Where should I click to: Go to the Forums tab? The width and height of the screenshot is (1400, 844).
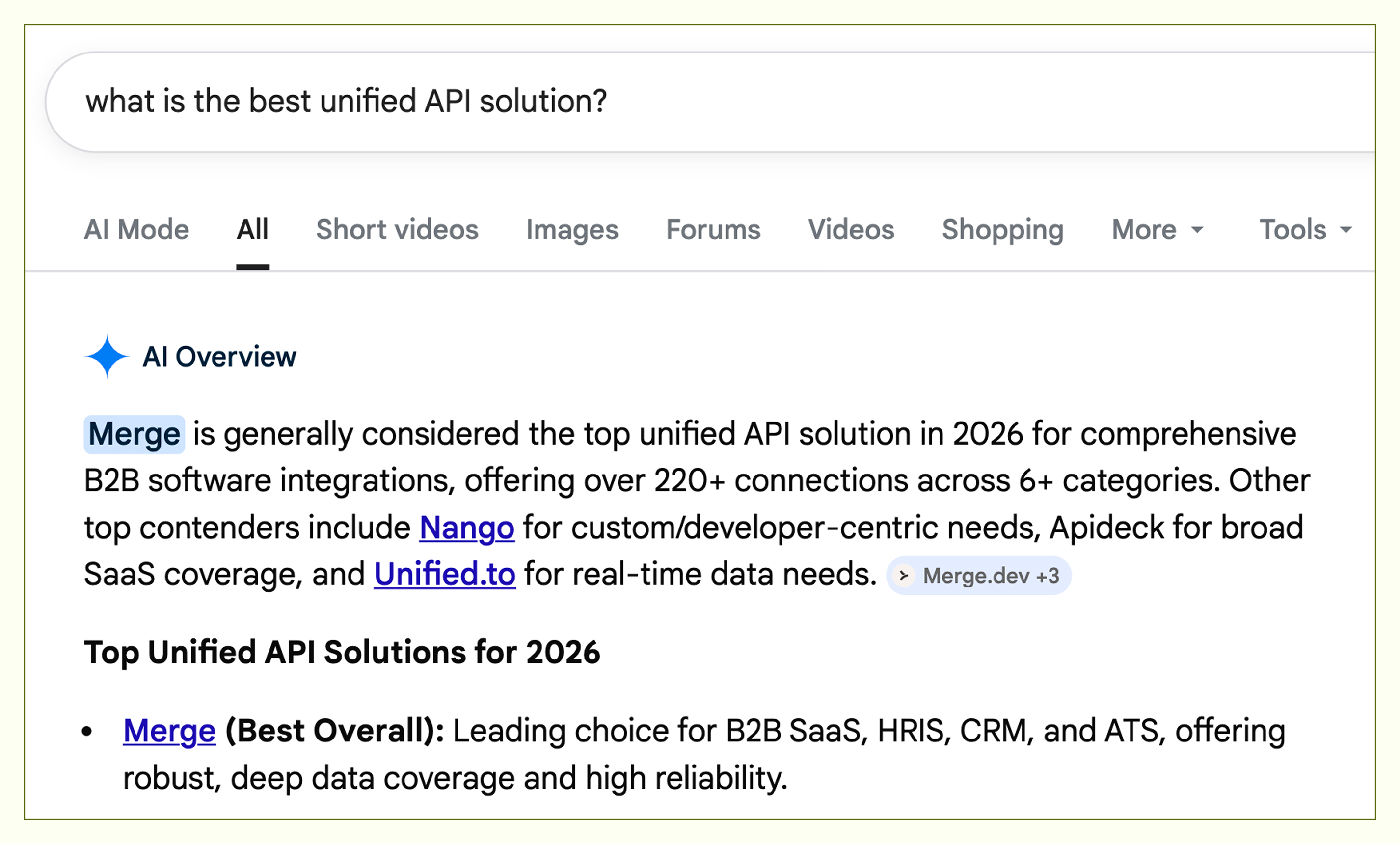click(x=713, y=230)
